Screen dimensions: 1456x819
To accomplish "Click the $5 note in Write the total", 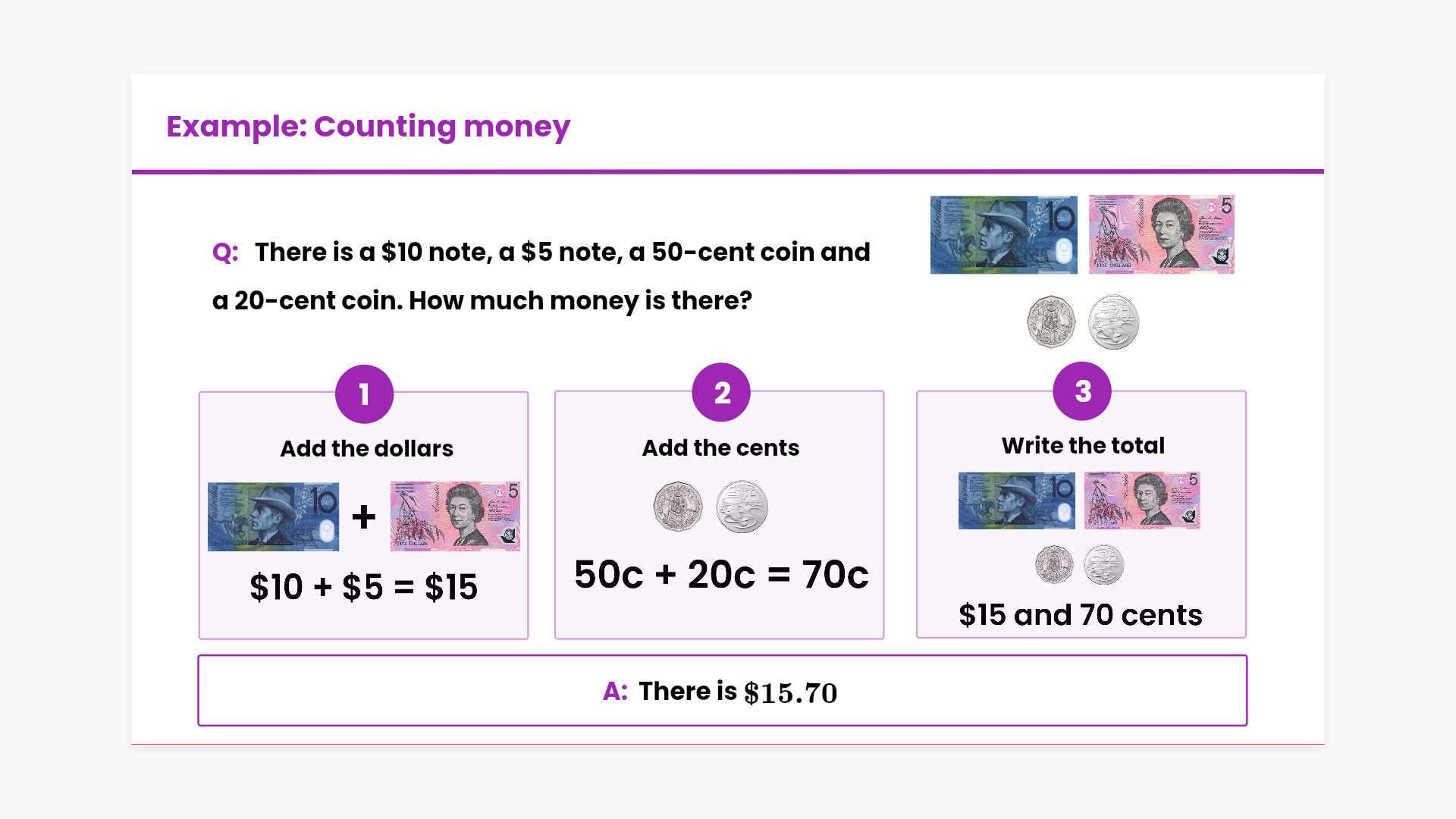I will click(x=1142, y=500).
